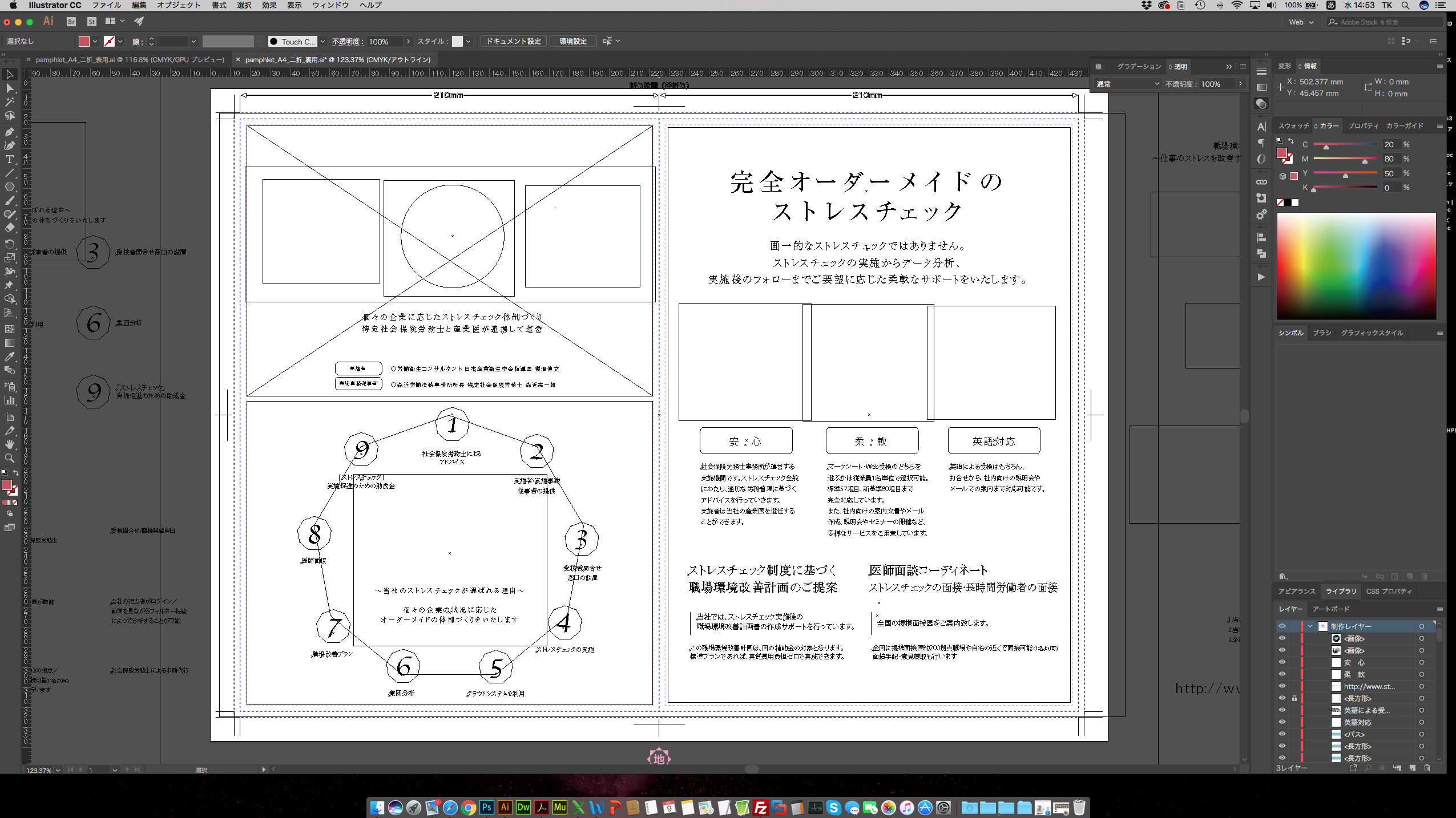The width and height of the screenshot is (1456, 818).
Task: Click the color spectrum picker
Action: click(x=1356, y=266)
